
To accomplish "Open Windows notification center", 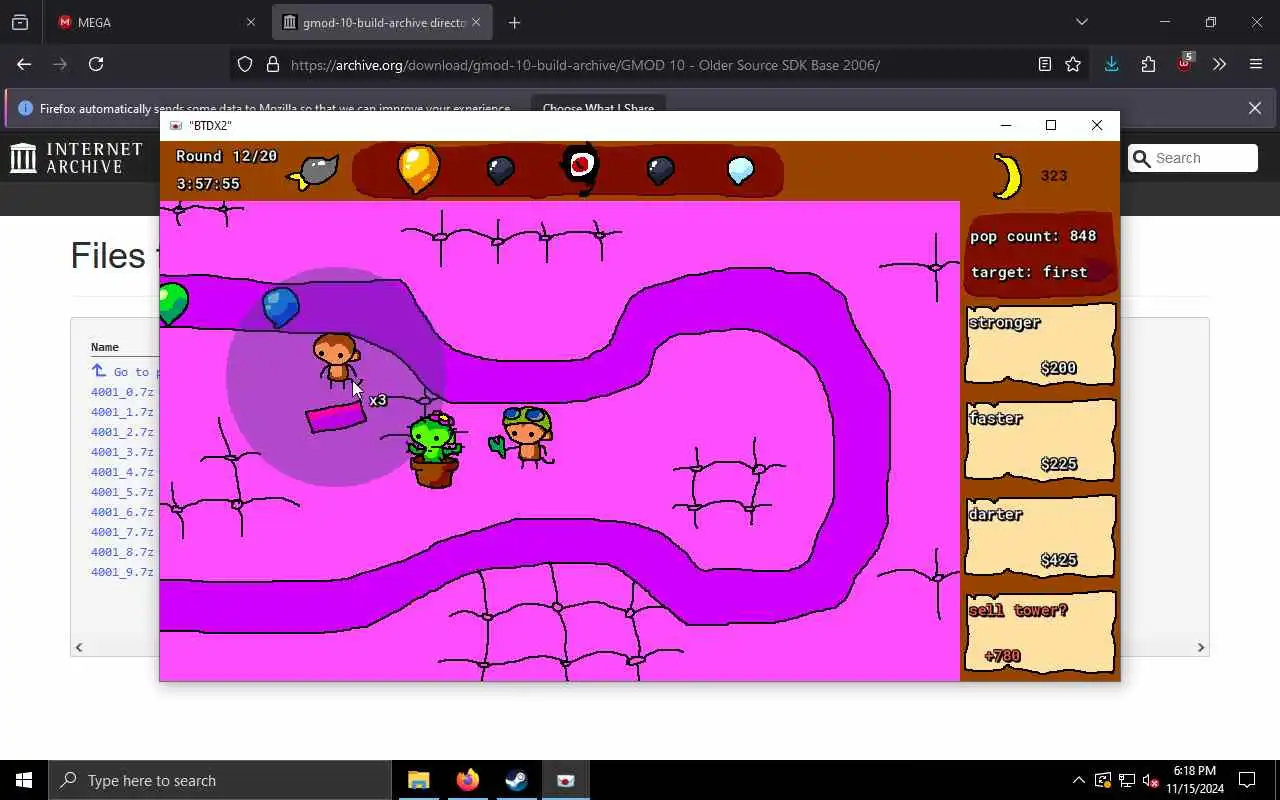I will 1247,780.
